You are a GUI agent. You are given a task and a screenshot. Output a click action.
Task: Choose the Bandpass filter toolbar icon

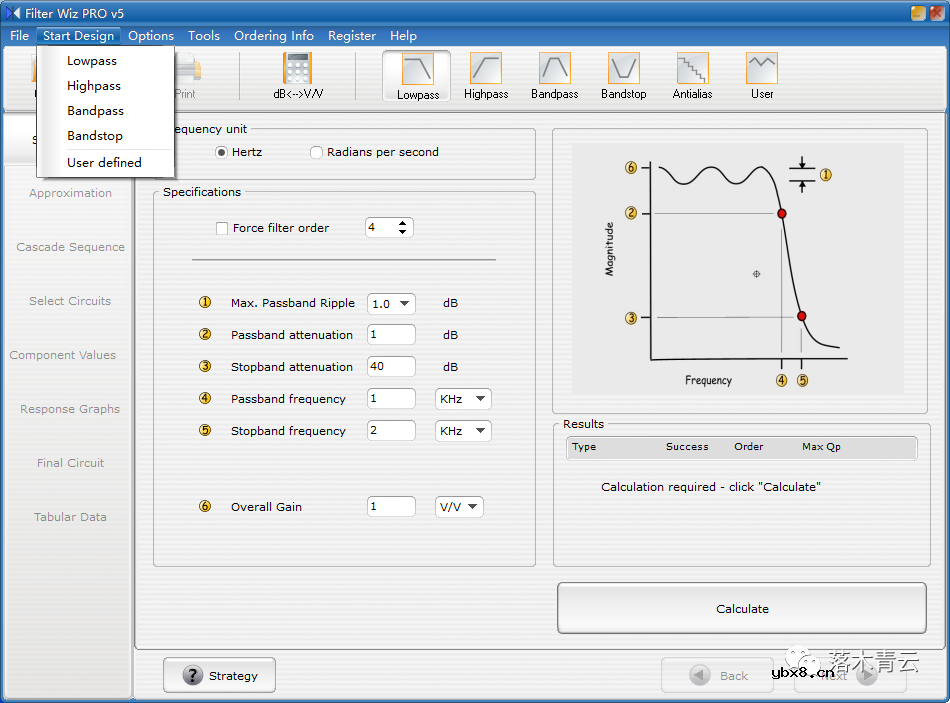[554, 76]
